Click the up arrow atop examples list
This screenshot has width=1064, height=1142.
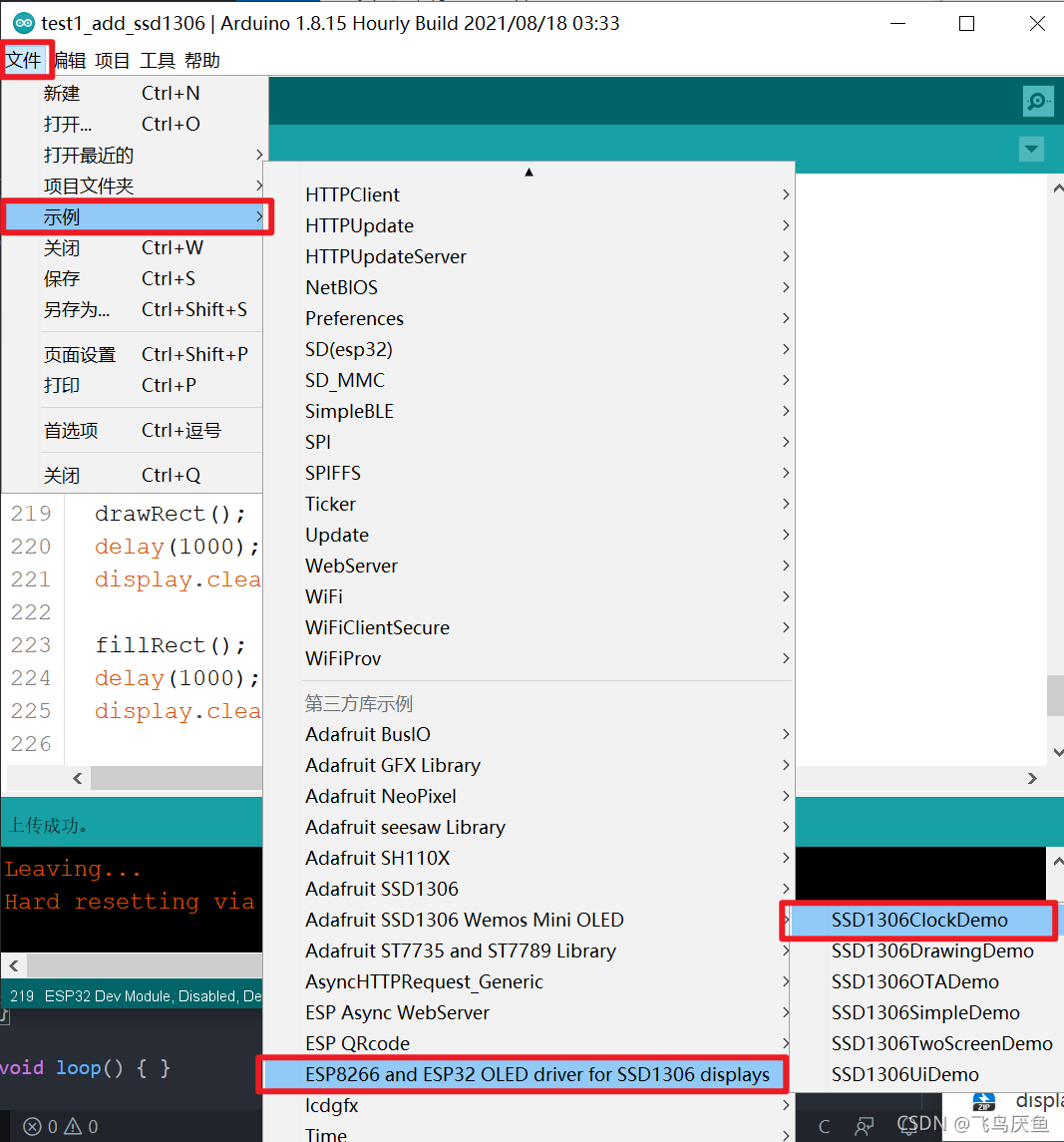pyautogui.click(x=529, y=172)
